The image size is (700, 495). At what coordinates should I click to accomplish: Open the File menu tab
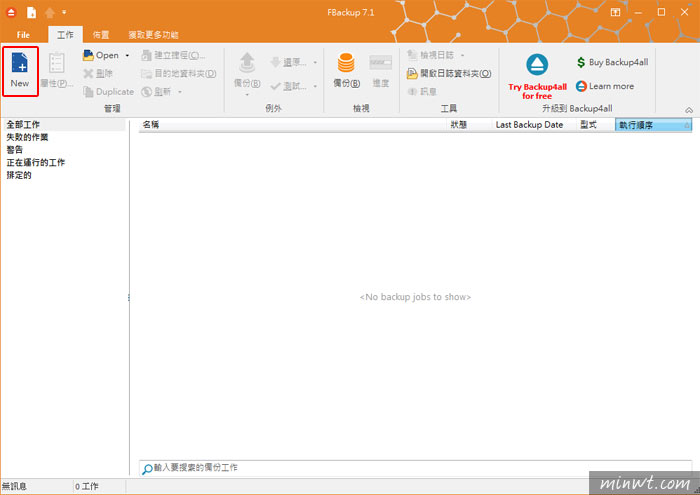pos(23,35)
